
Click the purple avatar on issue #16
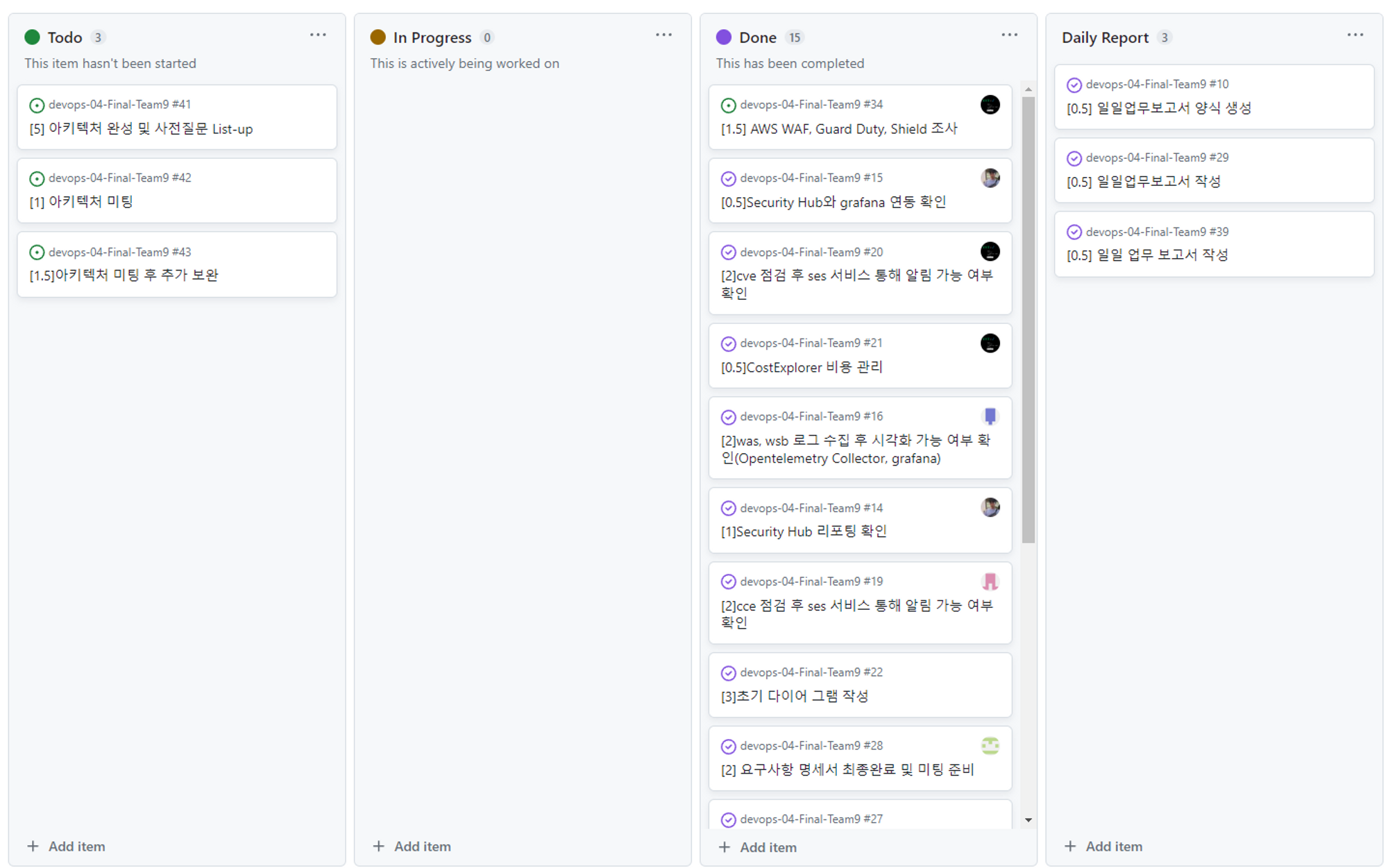[990, 416]
